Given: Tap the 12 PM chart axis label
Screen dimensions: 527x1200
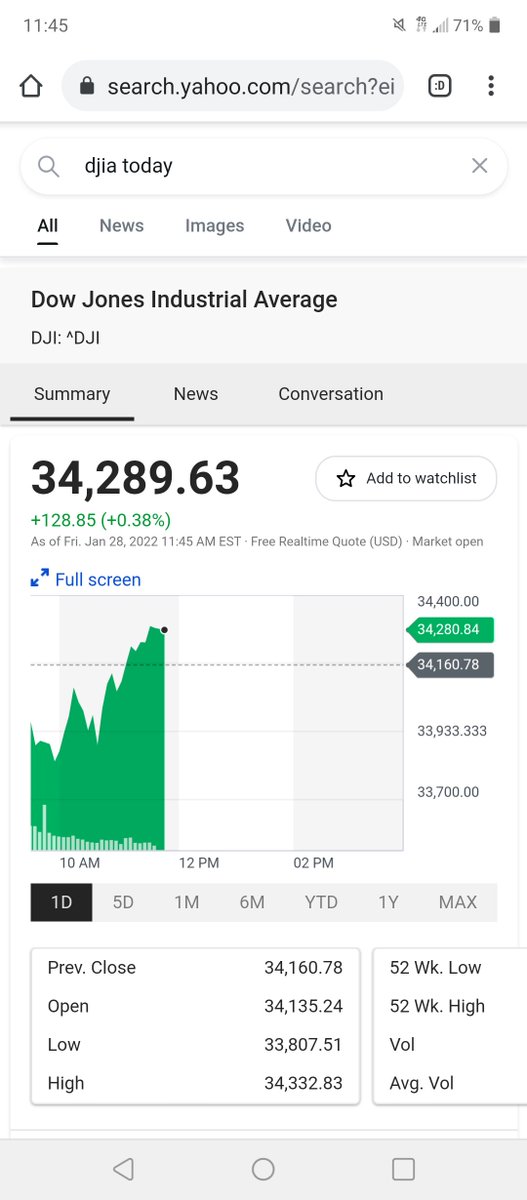Looking at the screenshot, I should coord(199,863).
